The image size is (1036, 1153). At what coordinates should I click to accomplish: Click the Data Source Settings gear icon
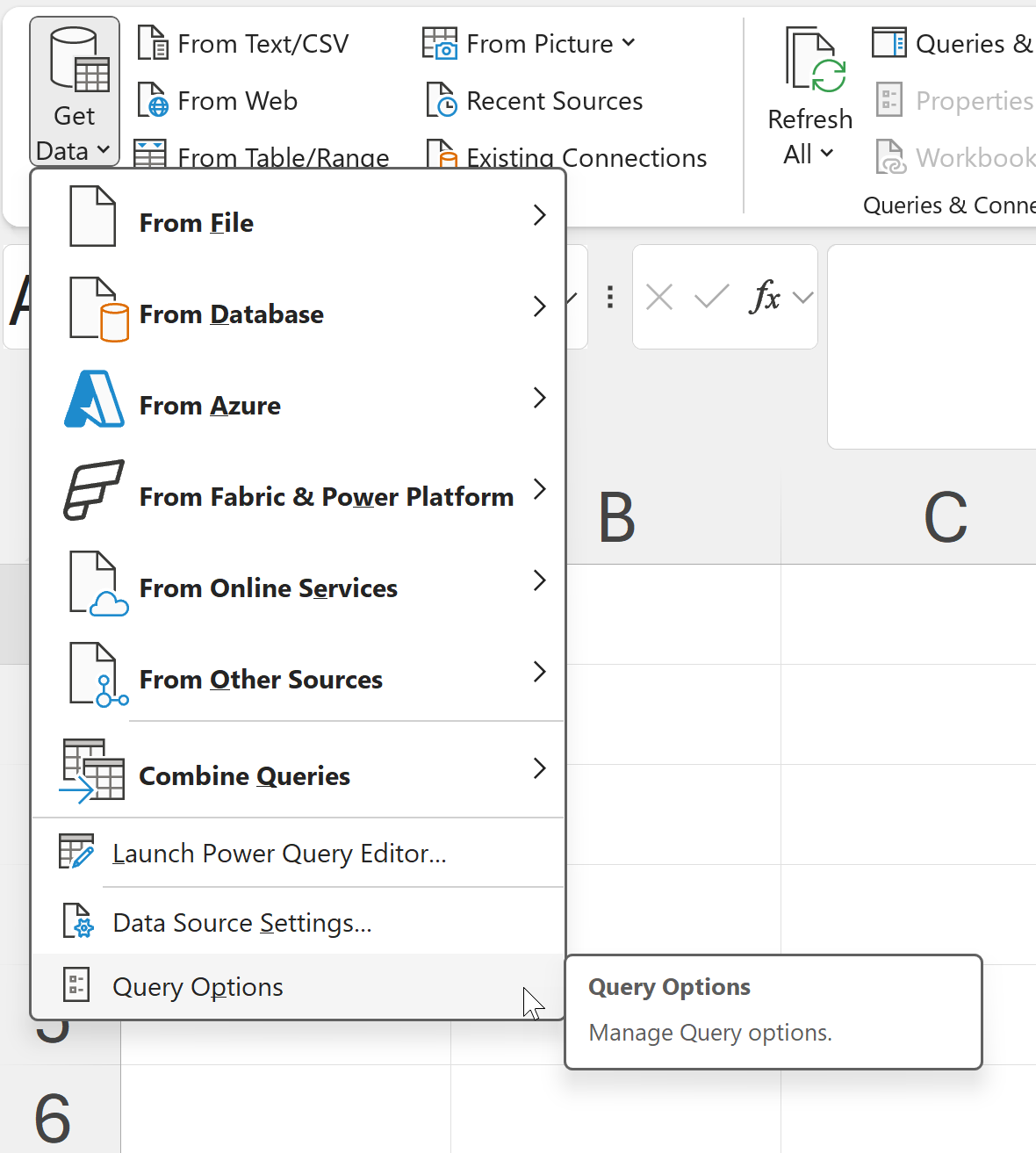pyautogui.click(x=78, y=921)
